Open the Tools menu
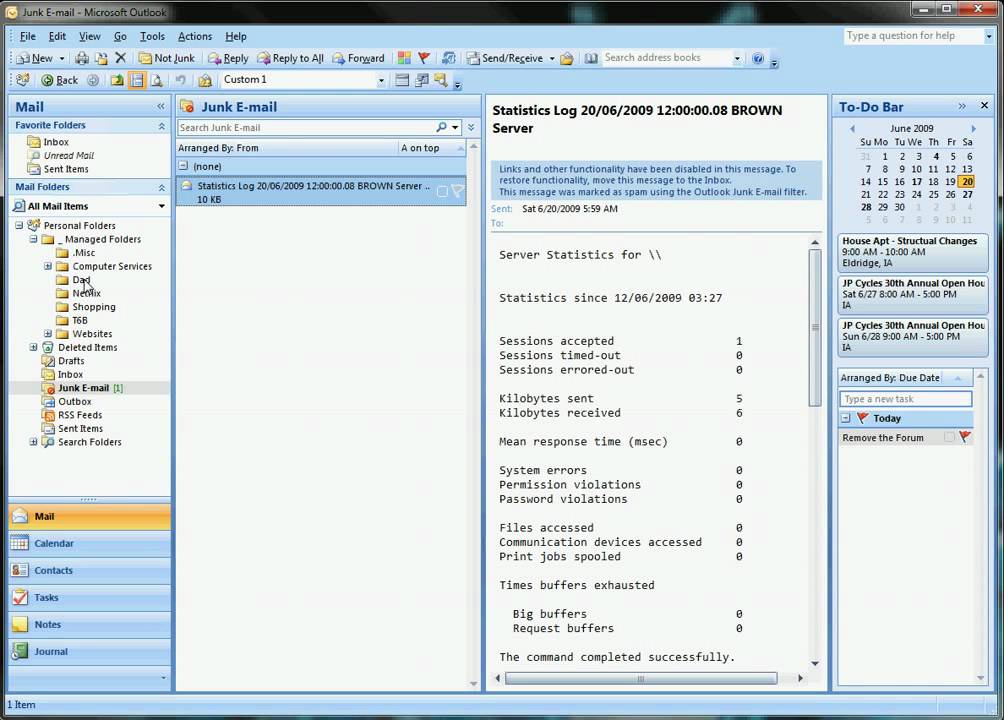This screenshot has width=1004, height=720. point(152,37)
